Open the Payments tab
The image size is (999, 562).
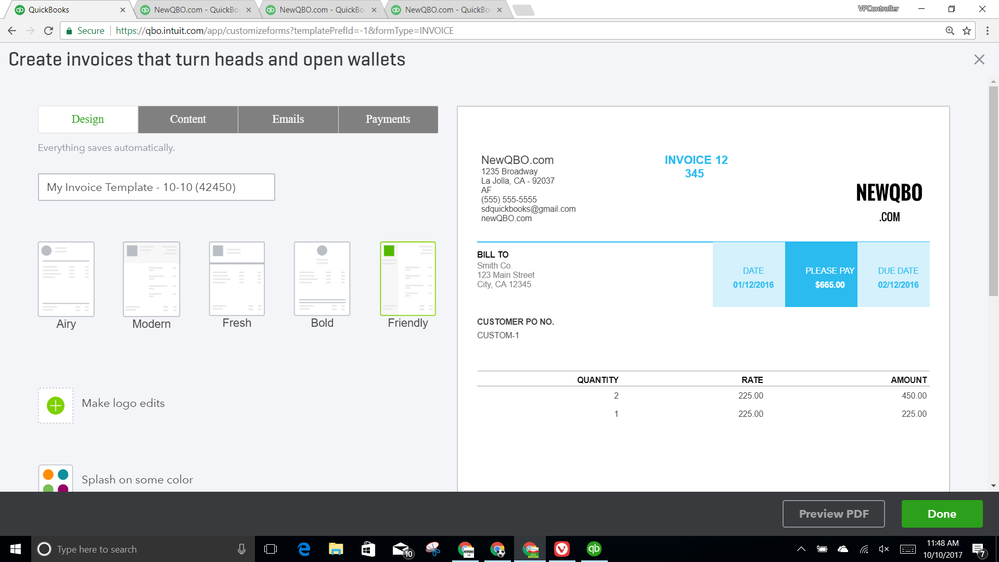(x=388, y=119)
